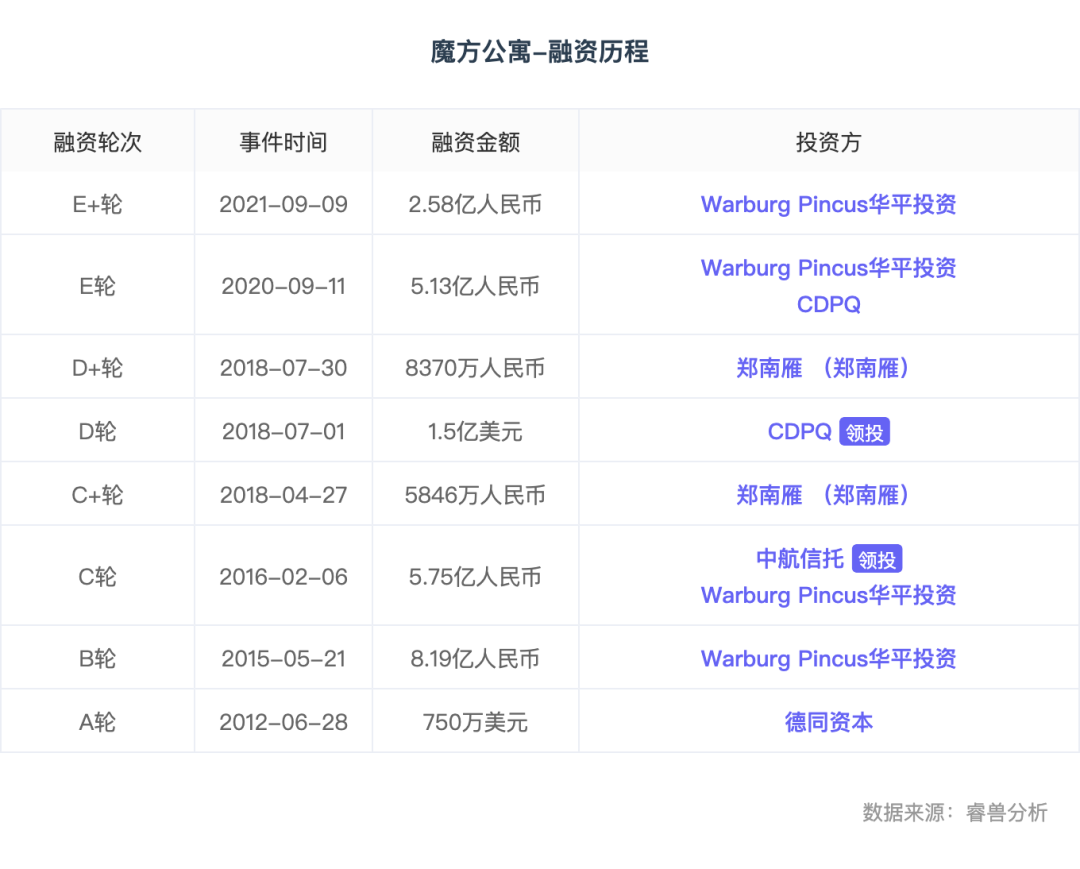Click 投资方 column header
This screenshot has width=1080, height=869.
click(x=828, y=142)
